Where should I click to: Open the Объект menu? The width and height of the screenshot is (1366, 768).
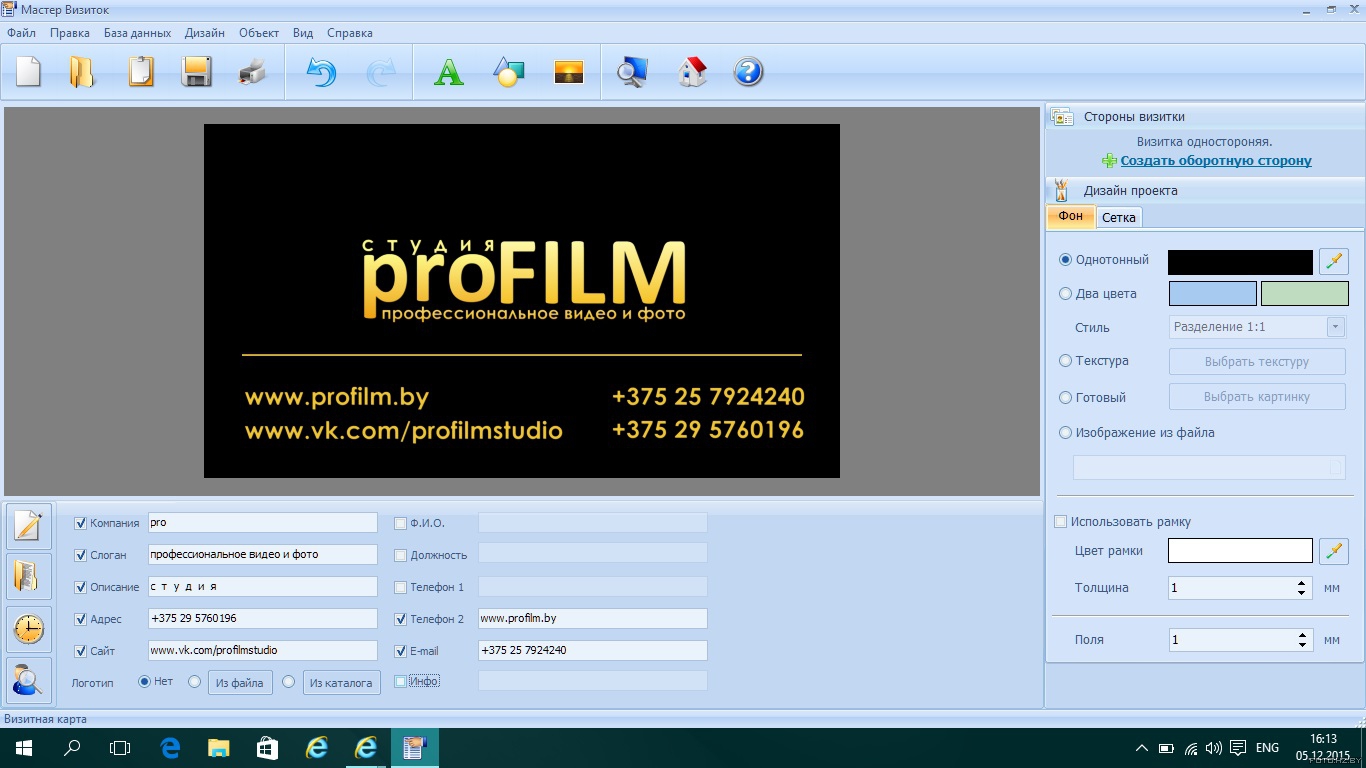pos(259,33)
